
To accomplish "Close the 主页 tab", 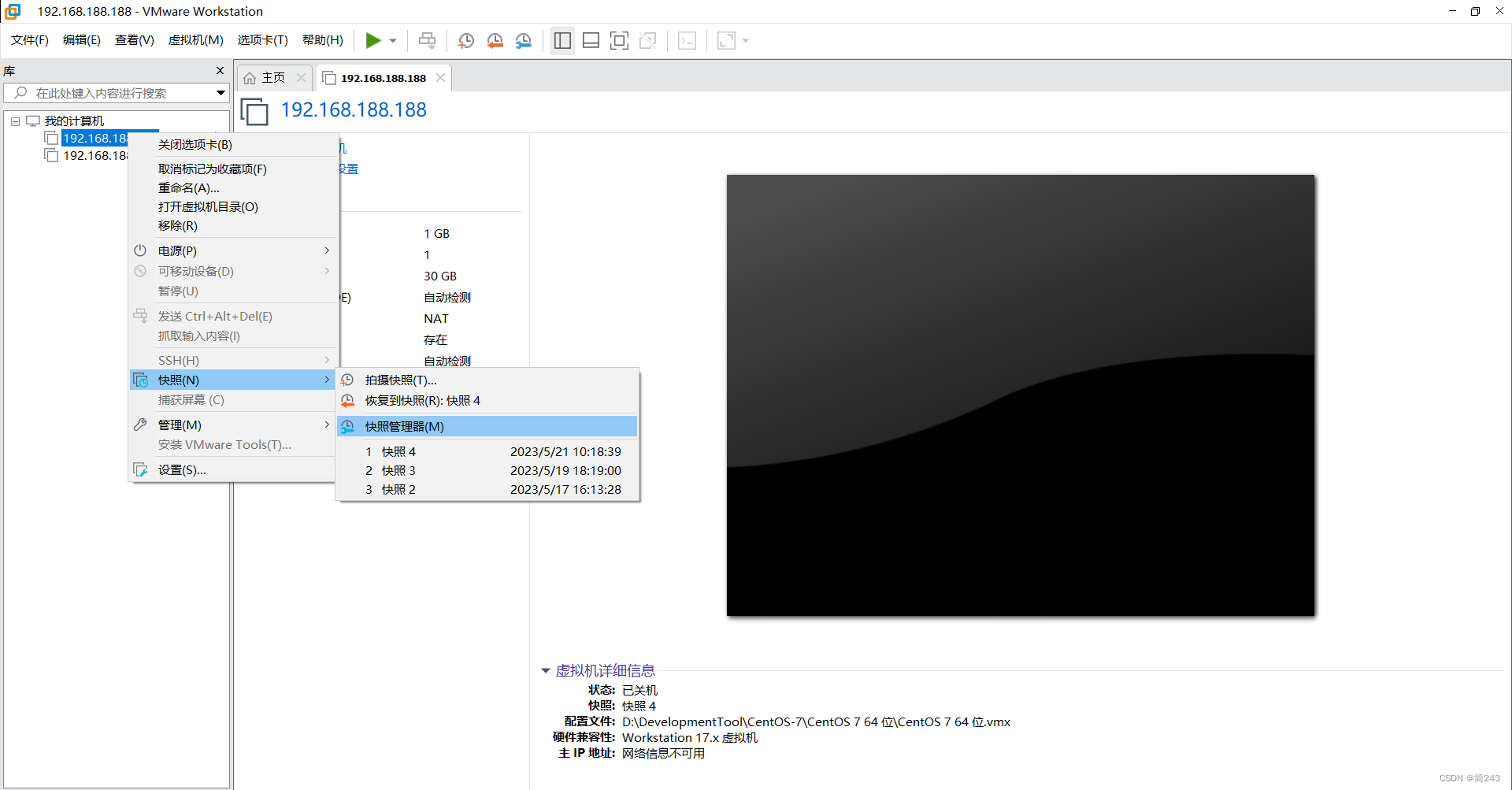I will click(x=301, y=78).
